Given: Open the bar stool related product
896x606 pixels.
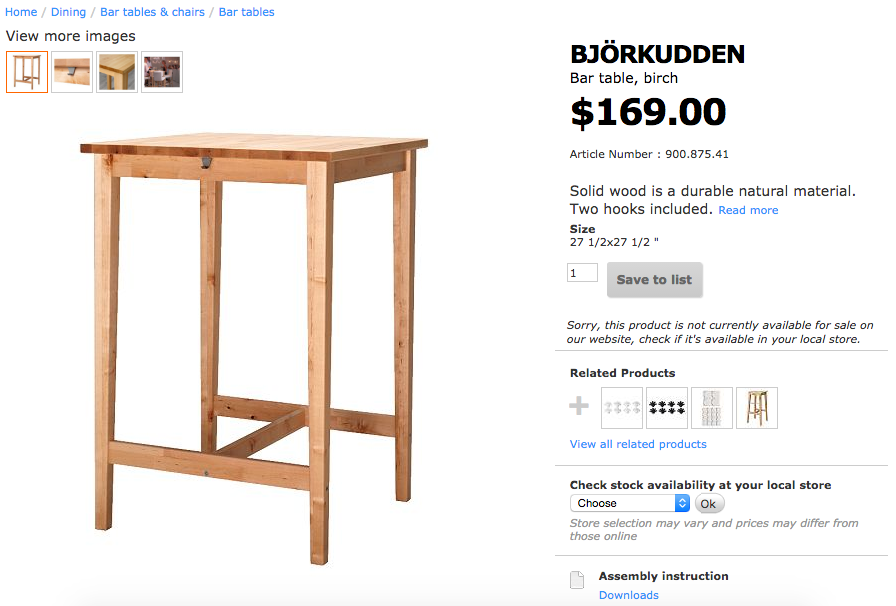Looking at the screenshot, I should pyautogui.click(x=757, y=408).
